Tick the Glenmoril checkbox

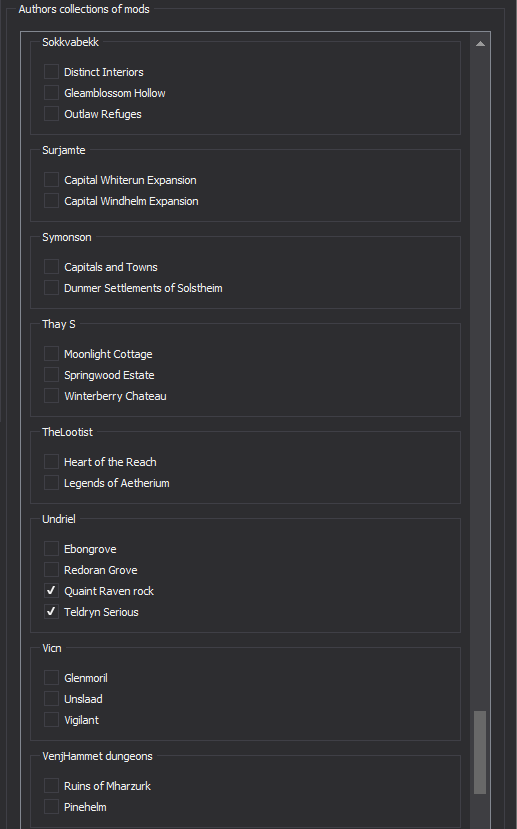coord(51,678)
